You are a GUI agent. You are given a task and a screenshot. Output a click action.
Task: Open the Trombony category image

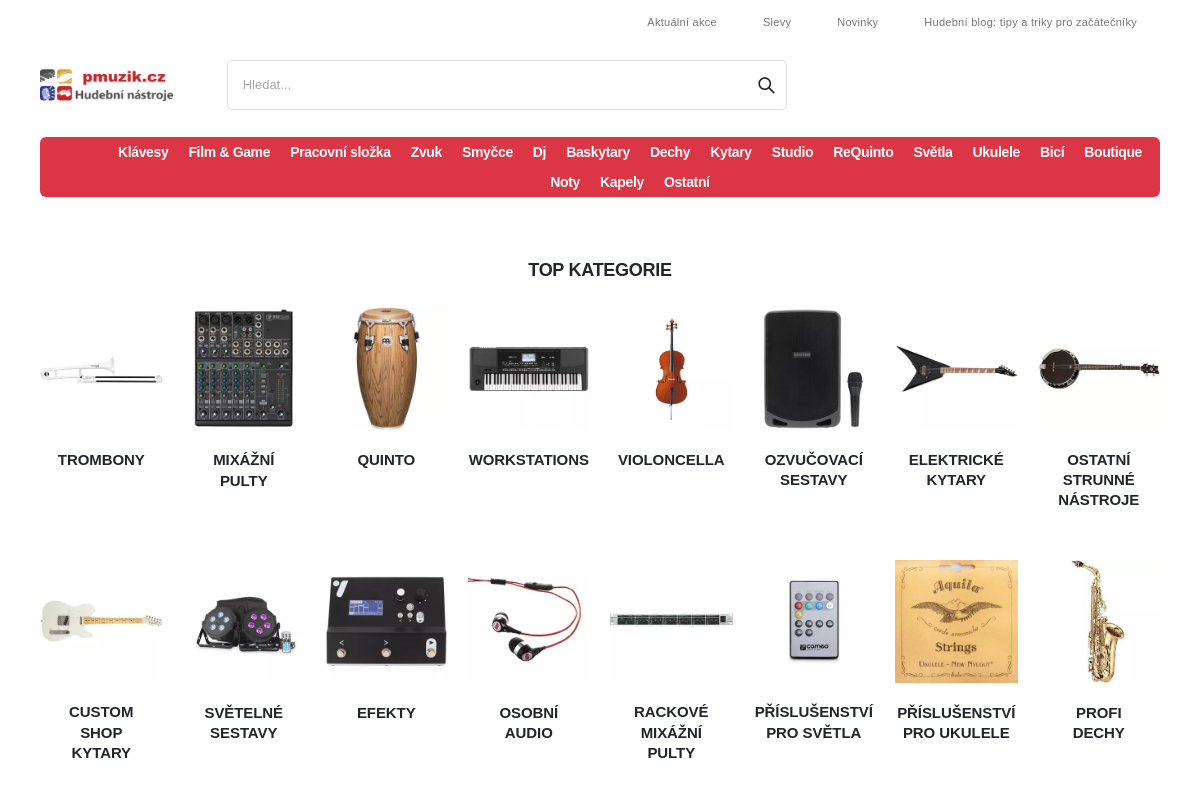(x=101, y=370)
